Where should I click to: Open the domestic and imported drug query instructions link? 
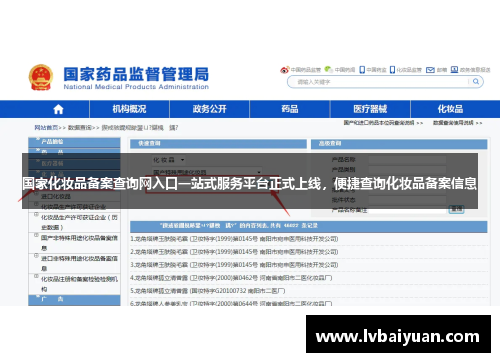pyautogui.click(x=383, y=123)
